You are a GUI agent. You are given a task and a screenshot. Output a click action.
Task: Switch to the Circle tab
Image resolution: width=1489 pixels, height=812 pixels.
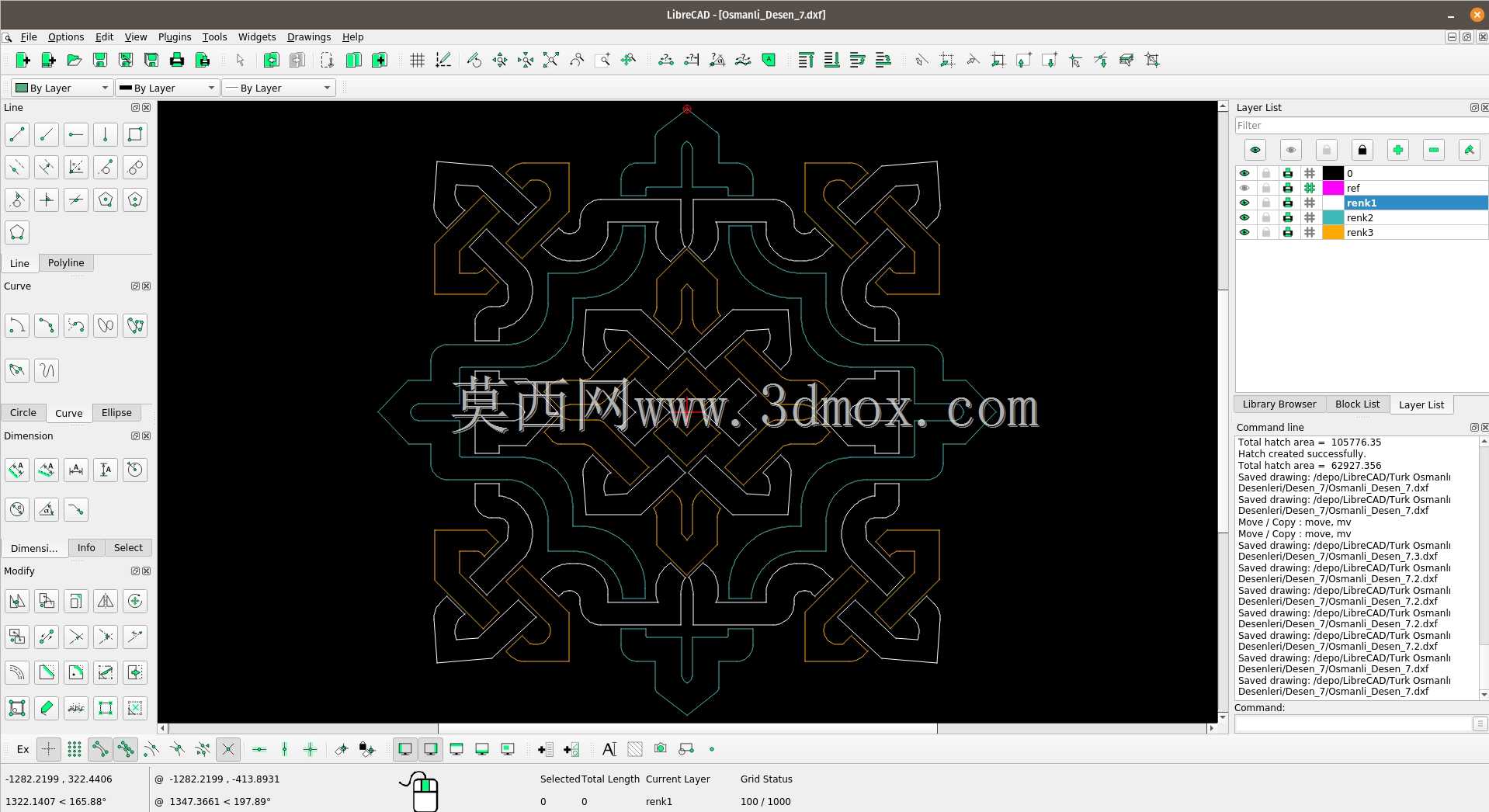[x=23, y=413]
